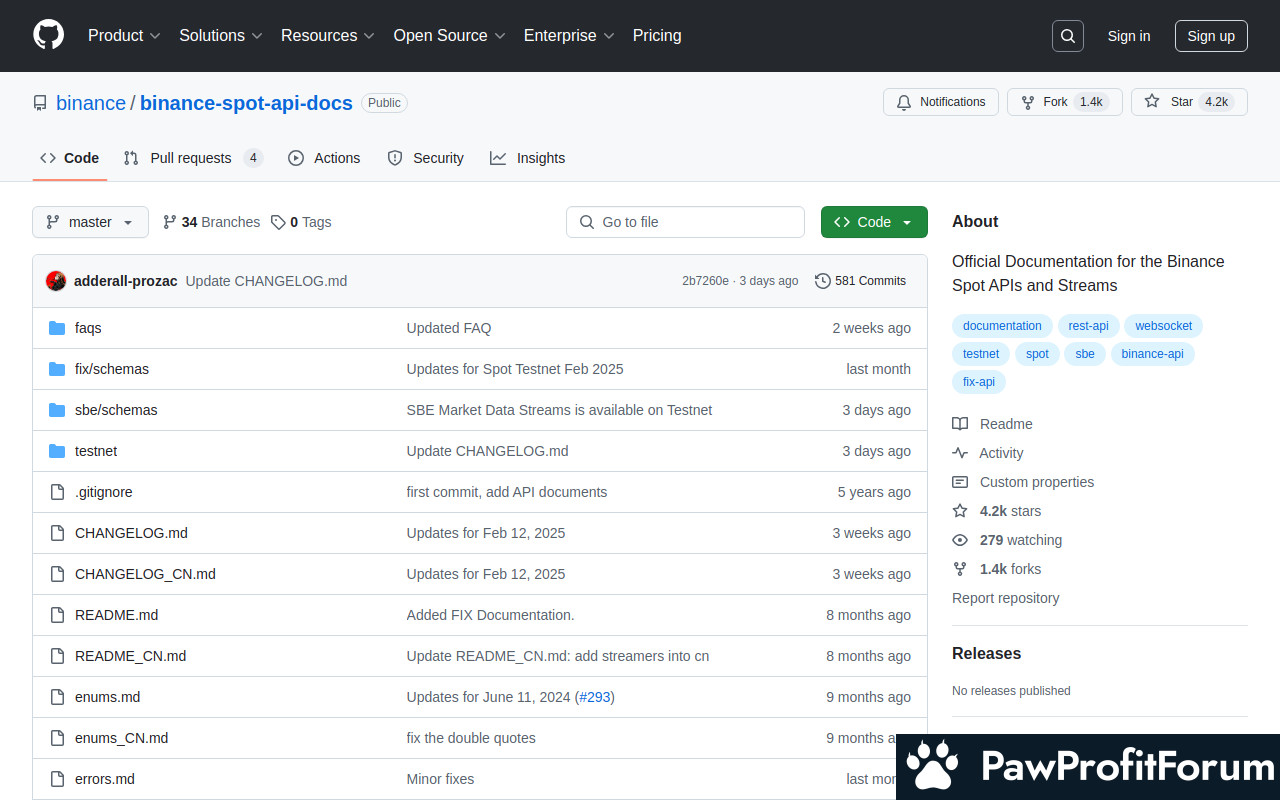1280x800 pixels.
Task: Click the .gitignore file icon
Action: point(57,492)
